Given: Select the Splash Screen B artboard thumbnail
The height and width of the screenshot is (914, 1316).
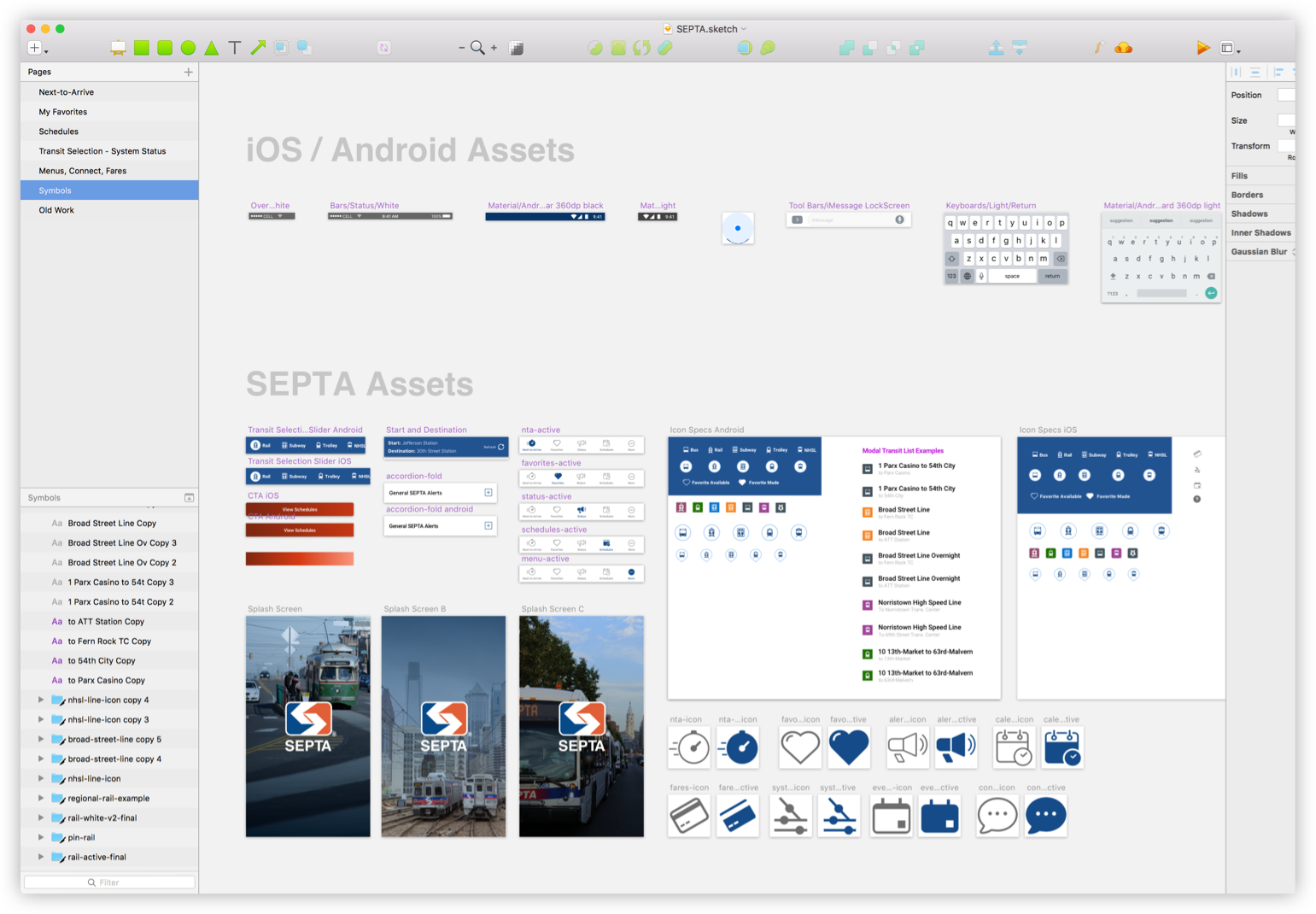Looking at the screenshot, I should click(443, 726).
